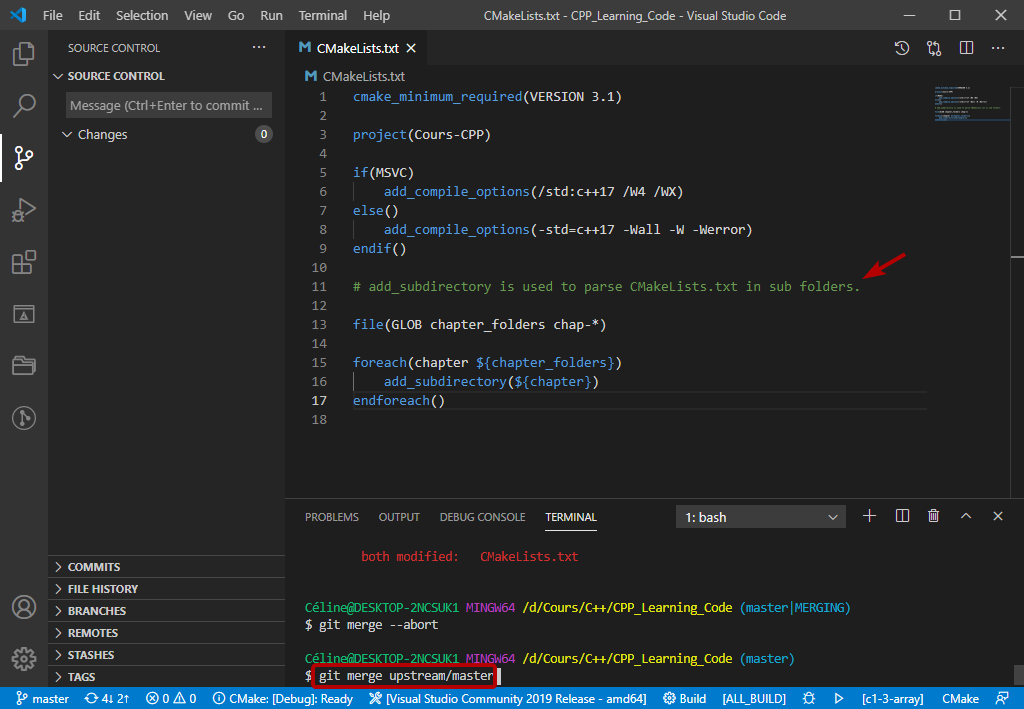Image resolution: width=1024 pixels, height=709 pixels.
Task: Collapse the Changes group
Action: pos(167,134)
